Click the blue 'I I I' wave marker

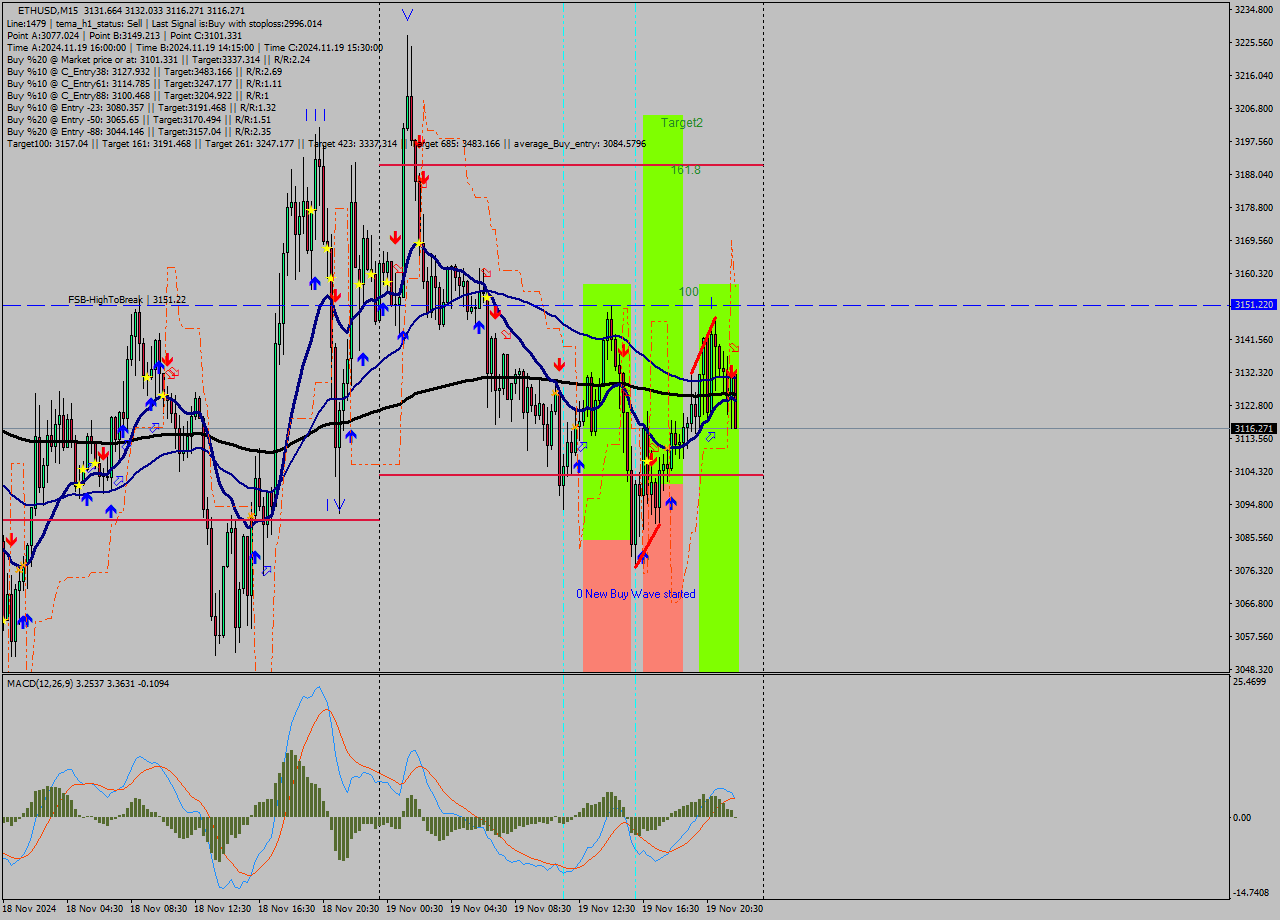(x=316, y=115)
